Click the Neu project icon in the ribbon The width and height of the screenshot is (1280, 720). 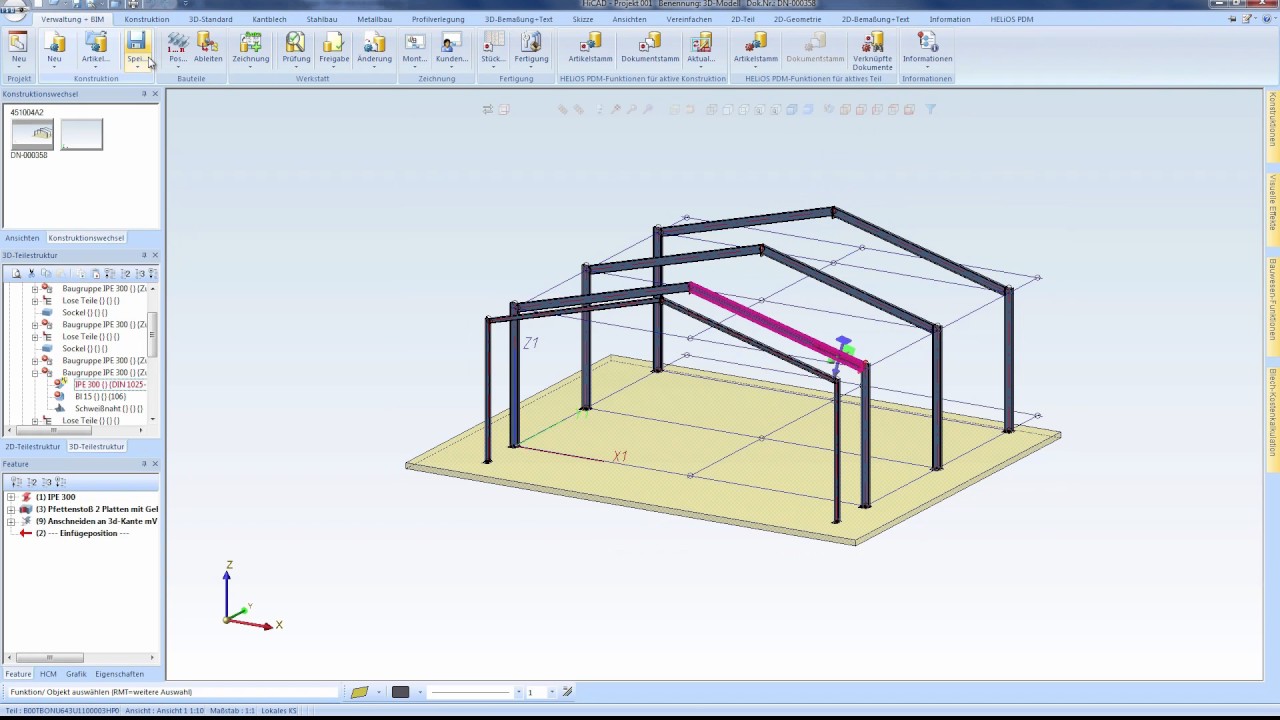click(18, 46)
